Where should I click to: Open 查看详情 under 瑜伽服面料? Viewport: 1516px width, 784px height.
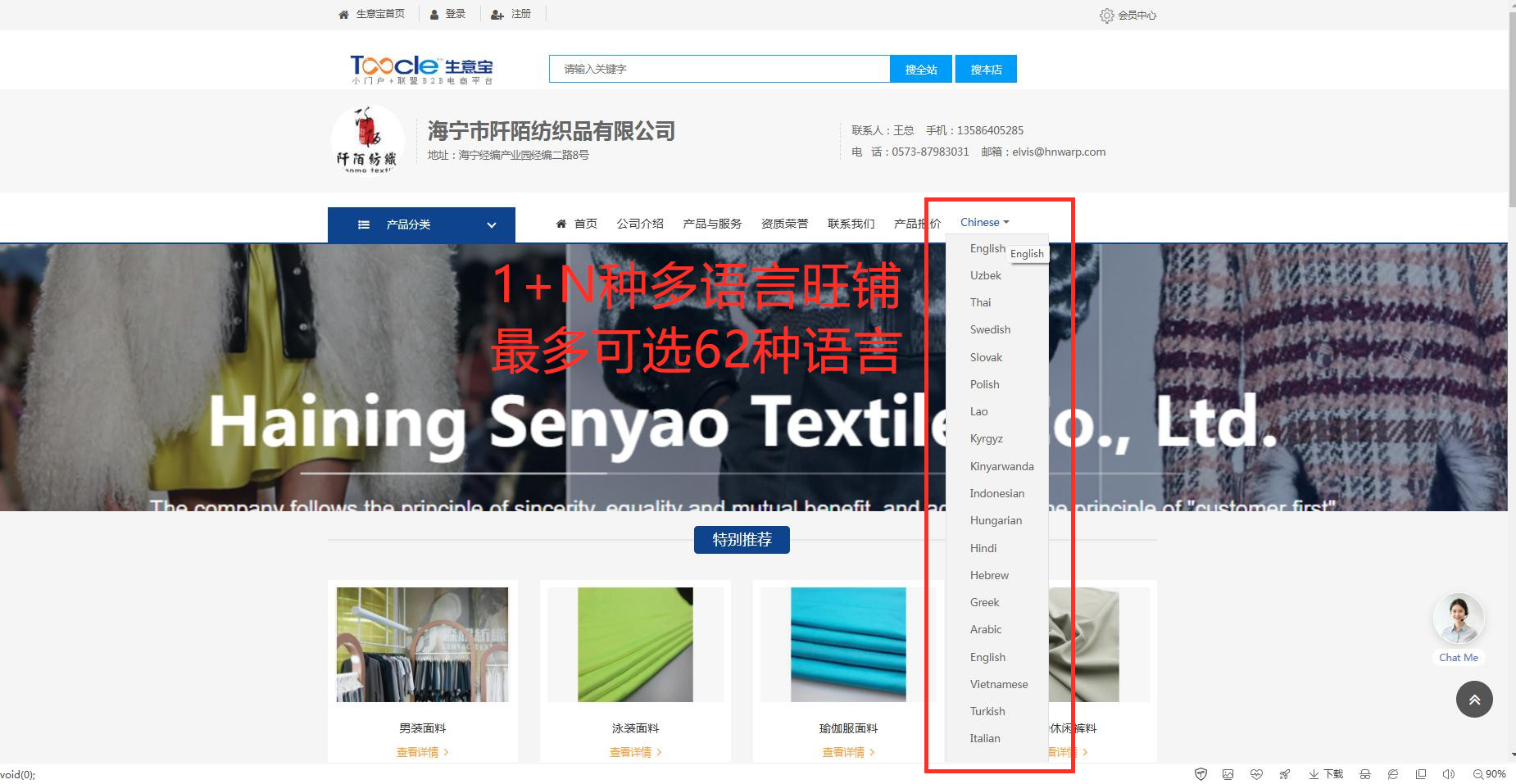(x=848, y=752)
